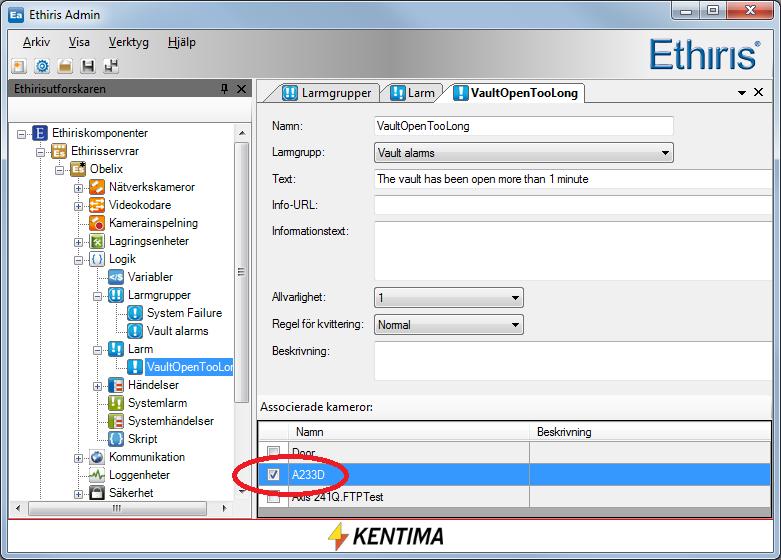Check the Door camera checkbox
This screenshot has width=781, height=560.
pyautogui.click(x=273, y=452)
